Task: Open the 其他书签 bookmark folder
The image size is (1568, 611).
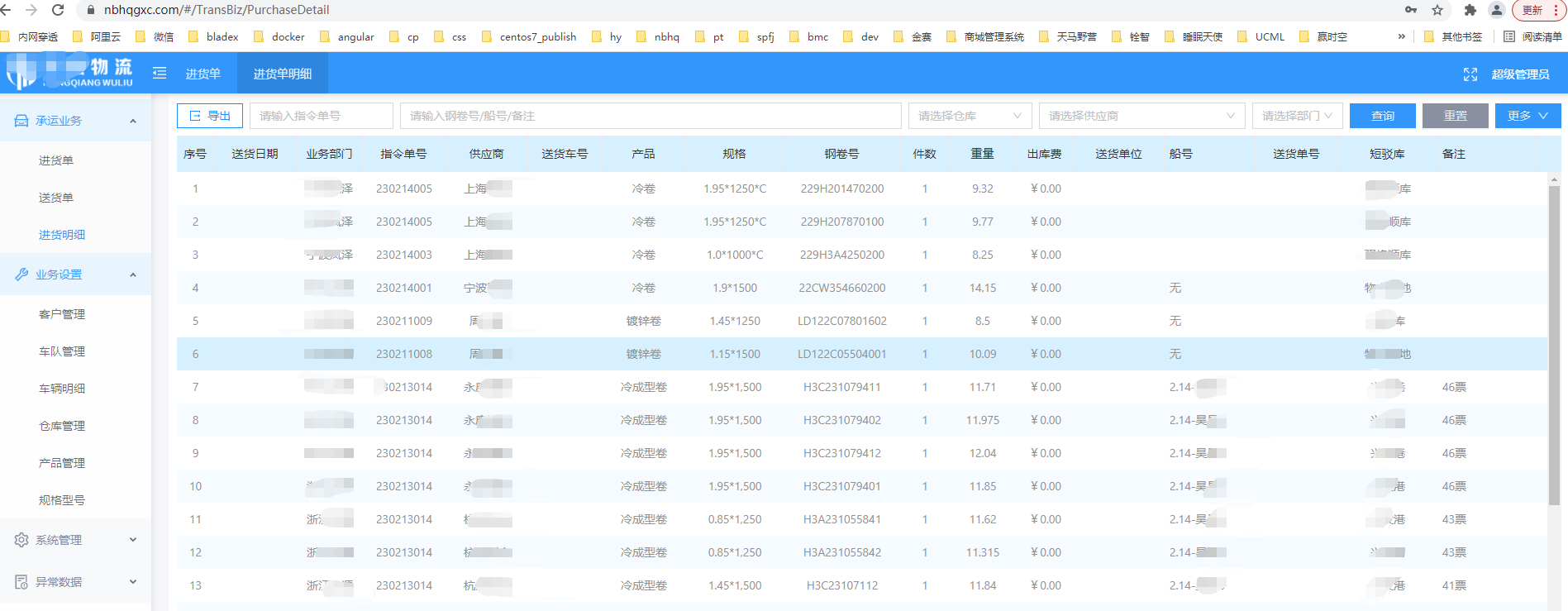Action: tap(1454, 36)
